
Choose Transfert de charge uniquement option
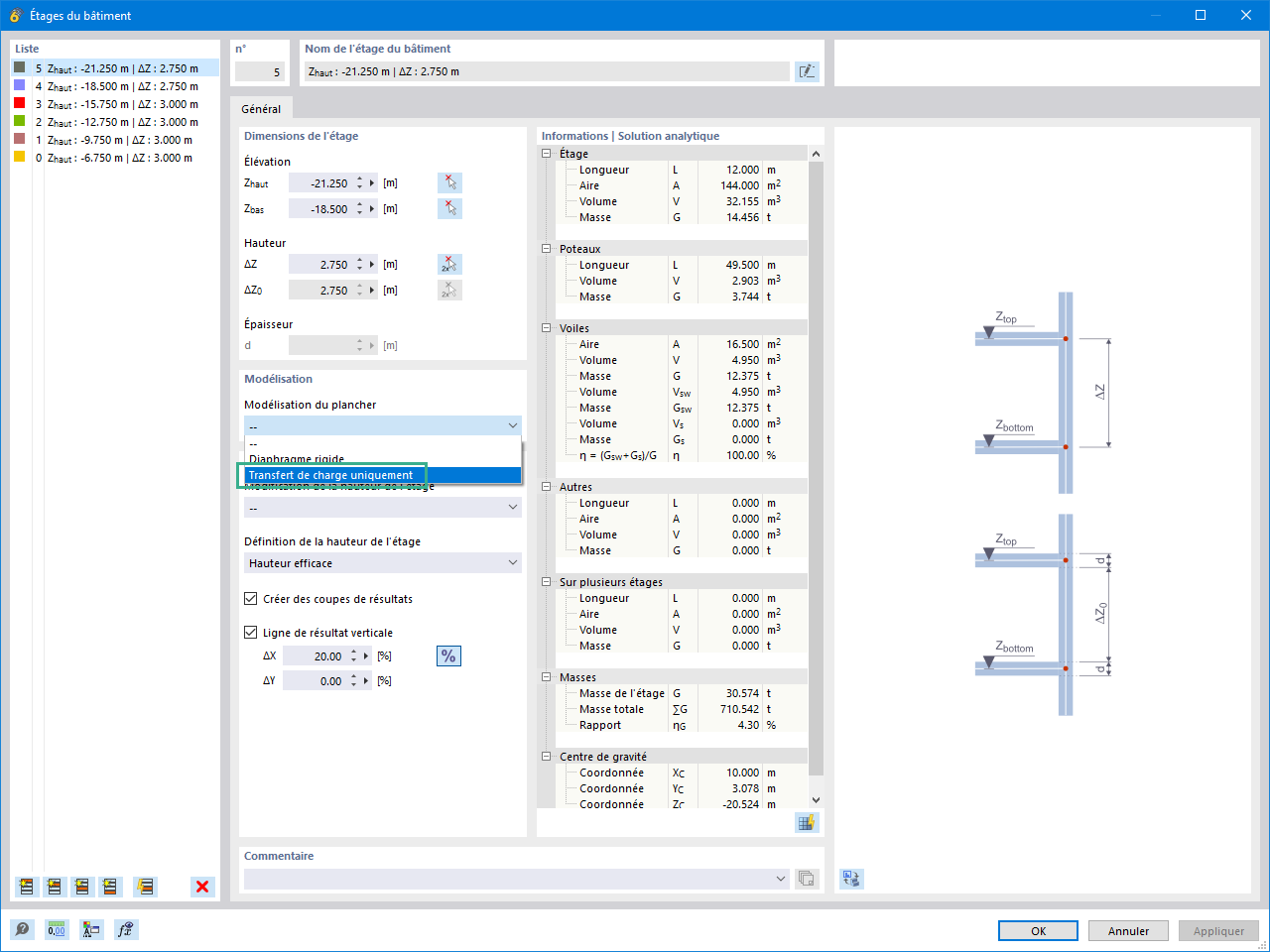tap(383, 475)
